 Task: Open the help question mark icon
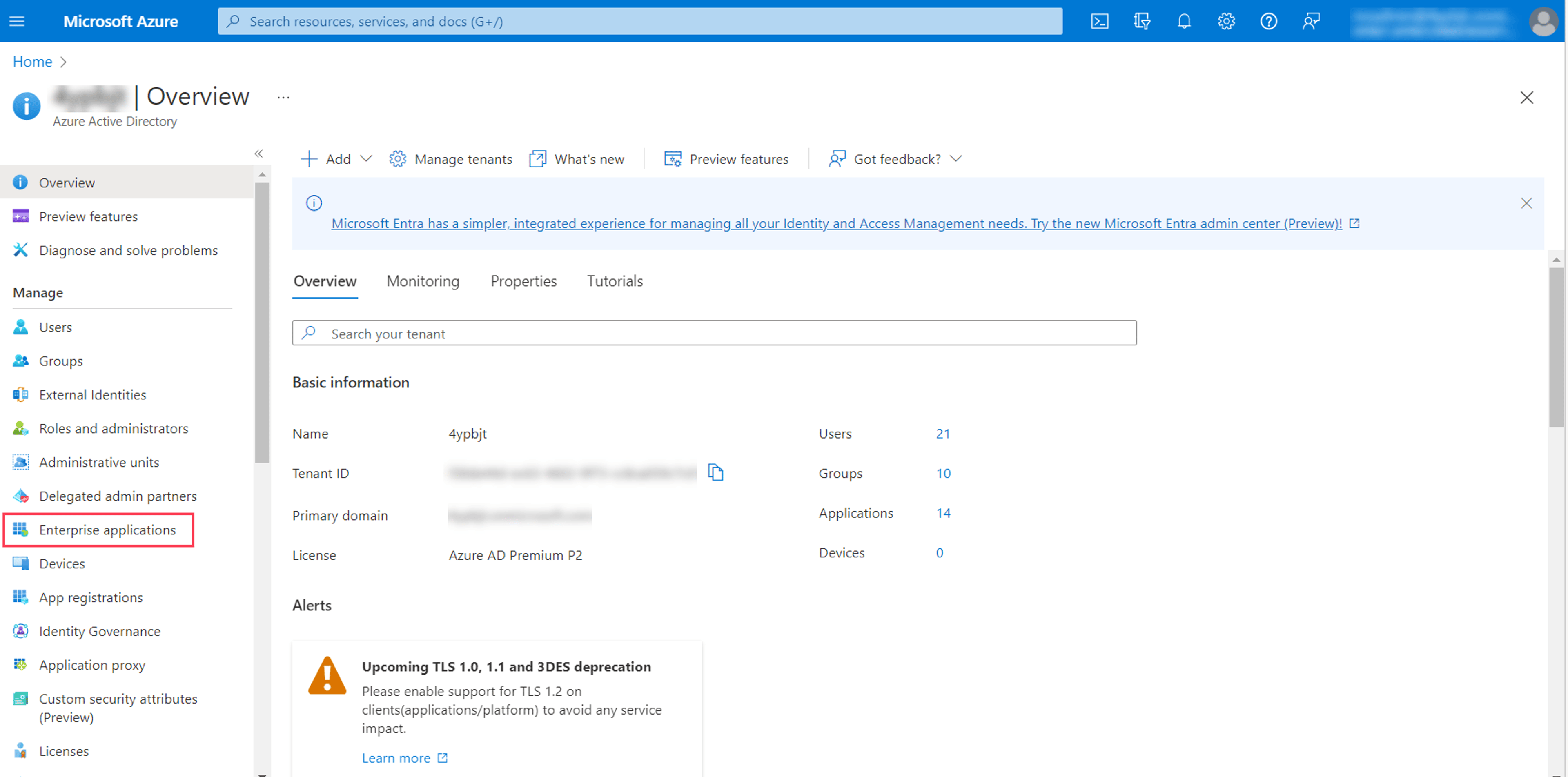1269,21
